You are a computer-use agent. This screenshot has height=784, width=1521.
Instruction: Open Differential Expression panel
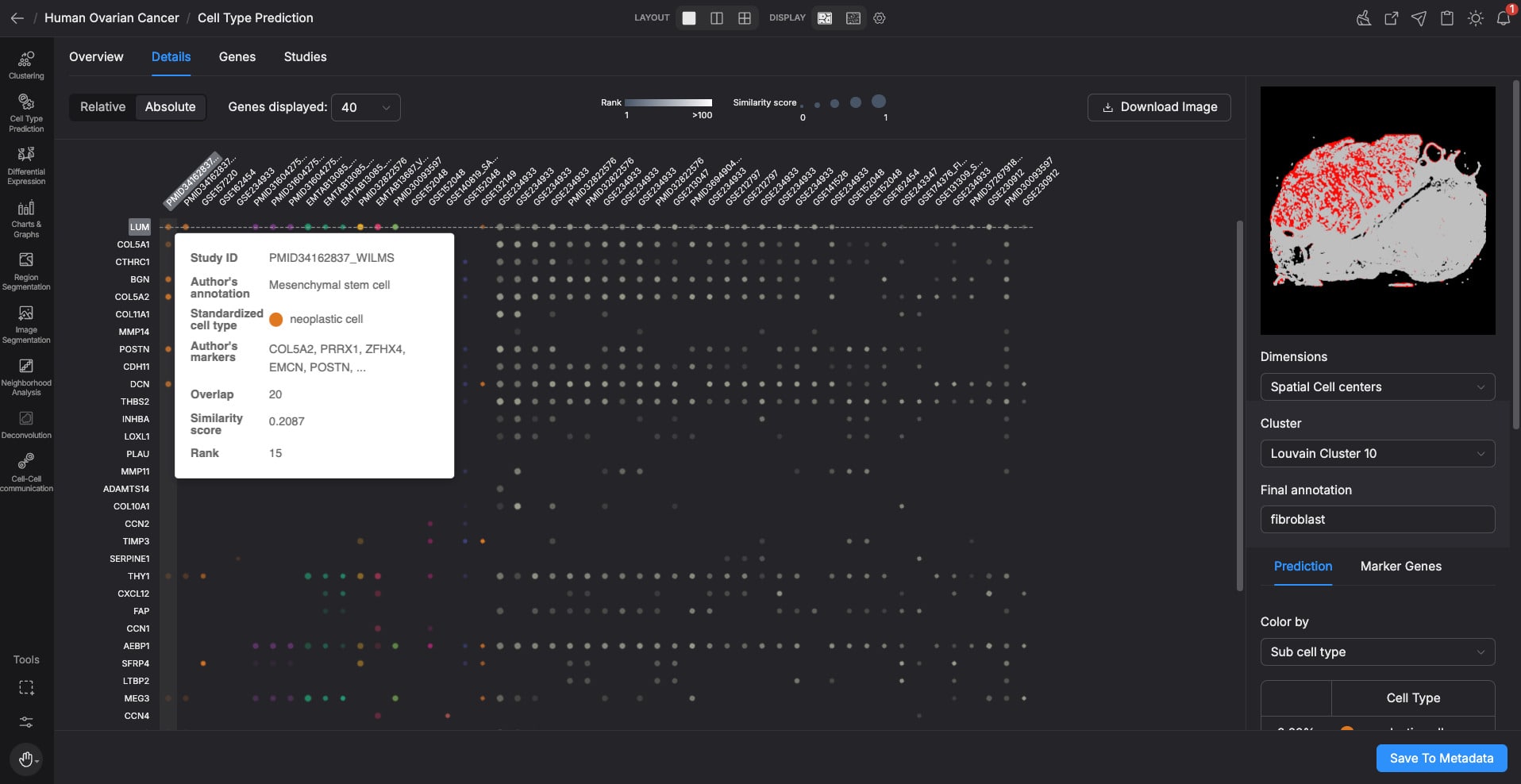pos(26,165)
